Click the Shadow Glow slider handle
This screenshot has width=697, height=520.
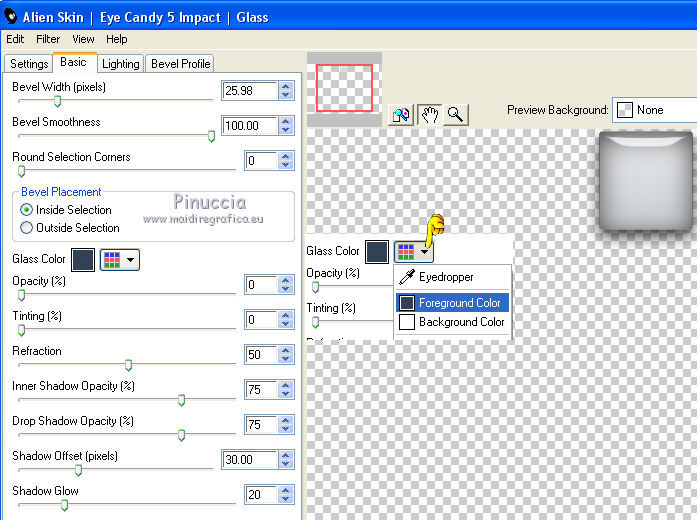[64, 505]
